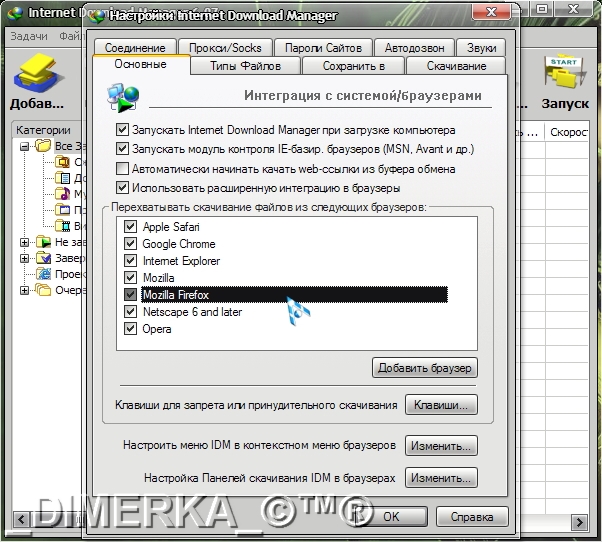Disable launching IDM at computer startup

(x=123, y=130)
